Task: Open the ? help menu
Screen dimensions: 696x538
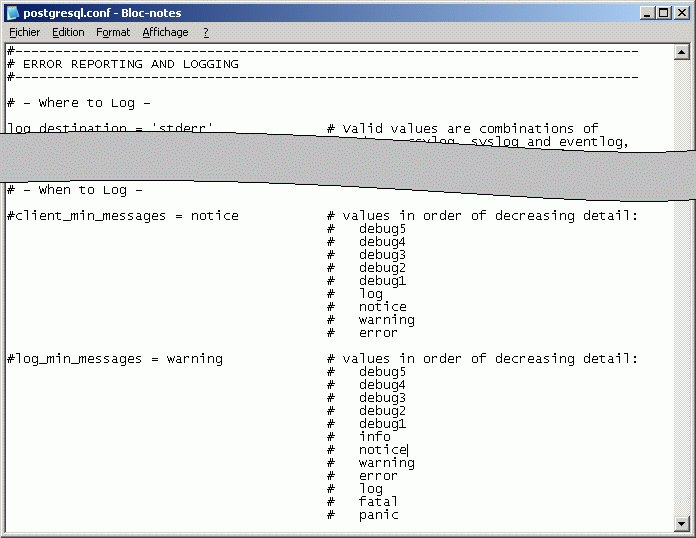Action: (206, 32)
